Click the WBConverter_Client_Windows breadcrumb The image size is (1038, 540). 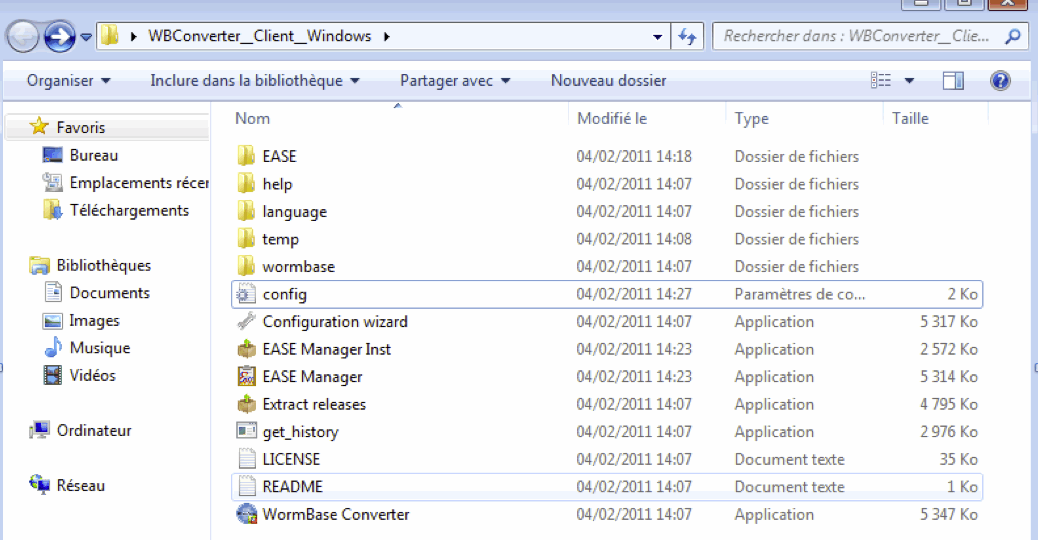(x=260, y=36)
